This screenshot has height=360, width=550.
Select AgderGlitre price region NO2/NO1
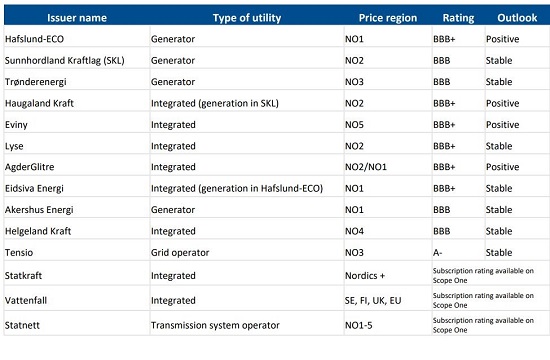pyautogui.click(x=365, y=167)
